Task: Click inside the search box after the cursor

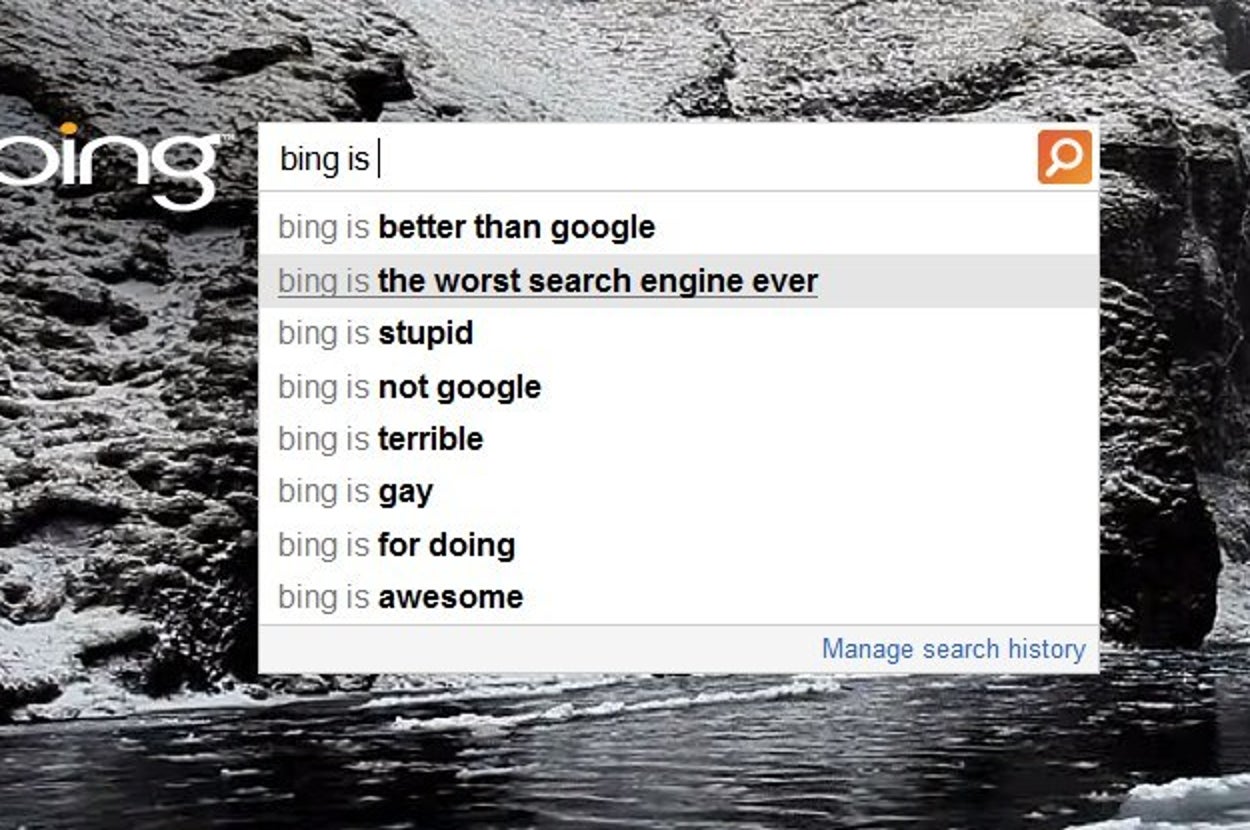Action: pos(700,158)
